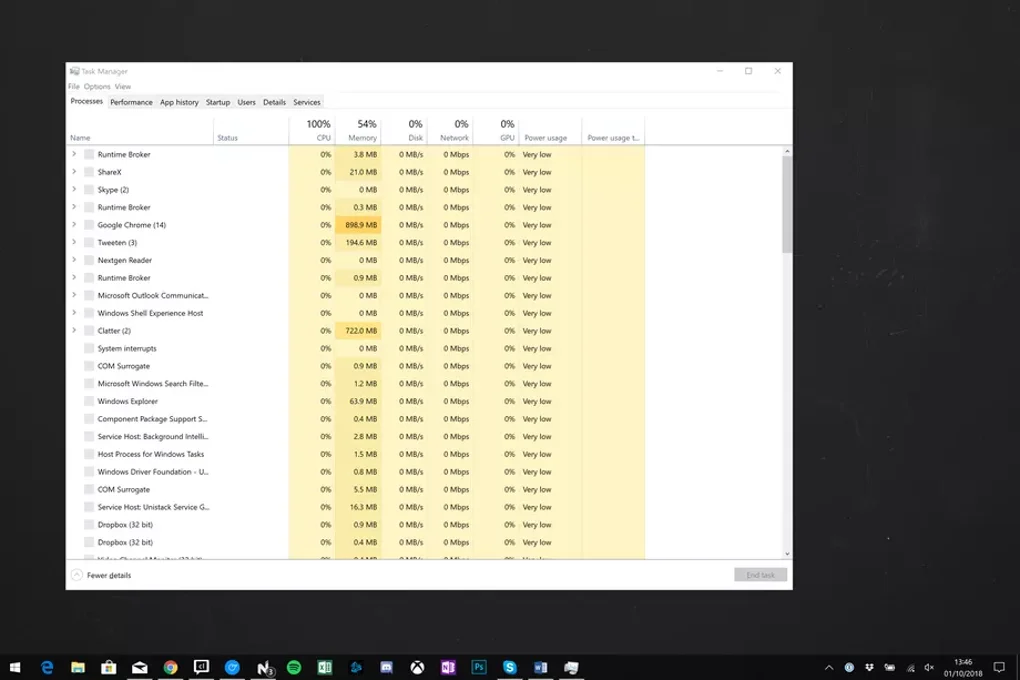Sort processes by the CPU column header

(x=312, y=131)
